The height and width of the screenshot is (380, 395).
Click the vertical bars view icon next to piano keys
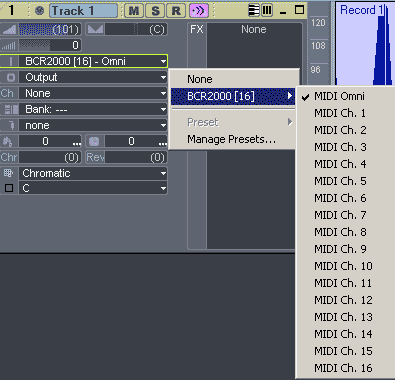(267, 11)
